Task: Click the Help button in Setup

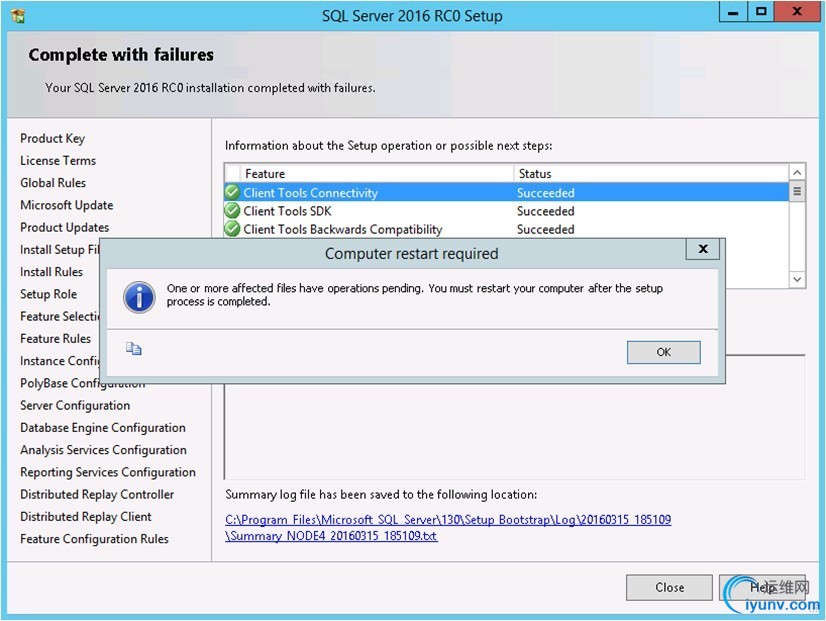Action: coord(762,587)
